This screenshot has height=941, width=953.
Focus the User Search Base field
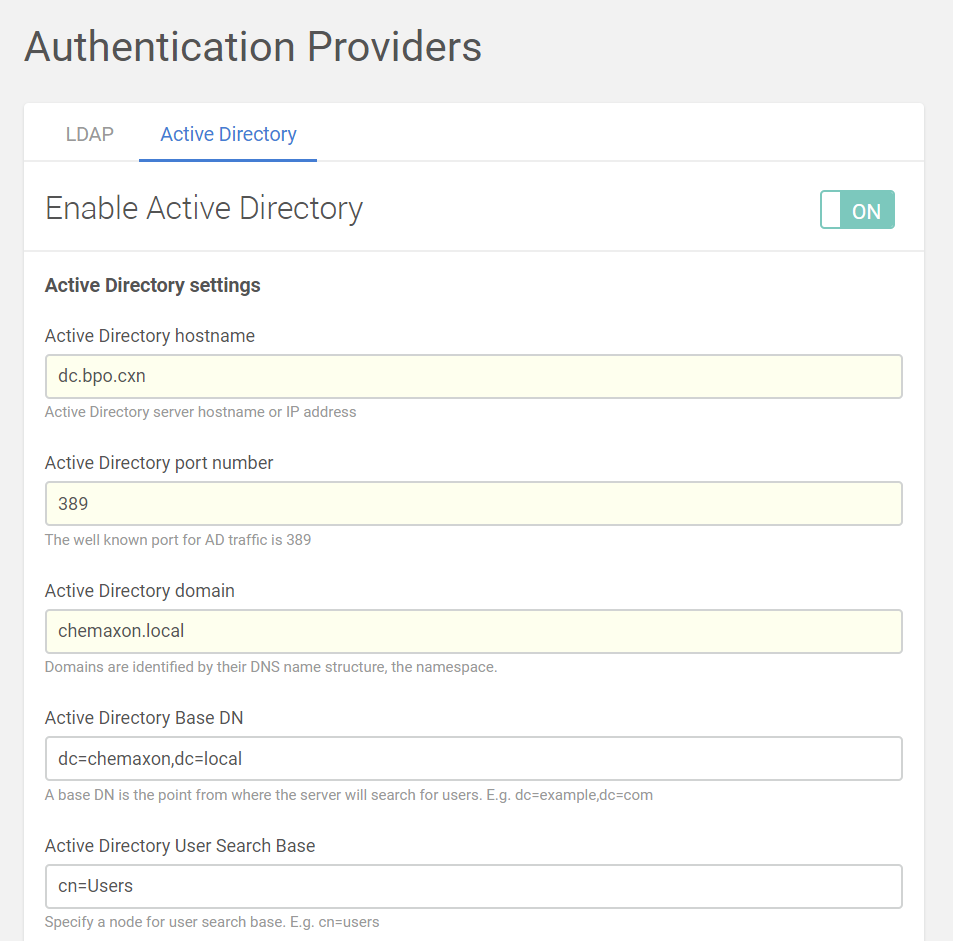pos(473,886)
